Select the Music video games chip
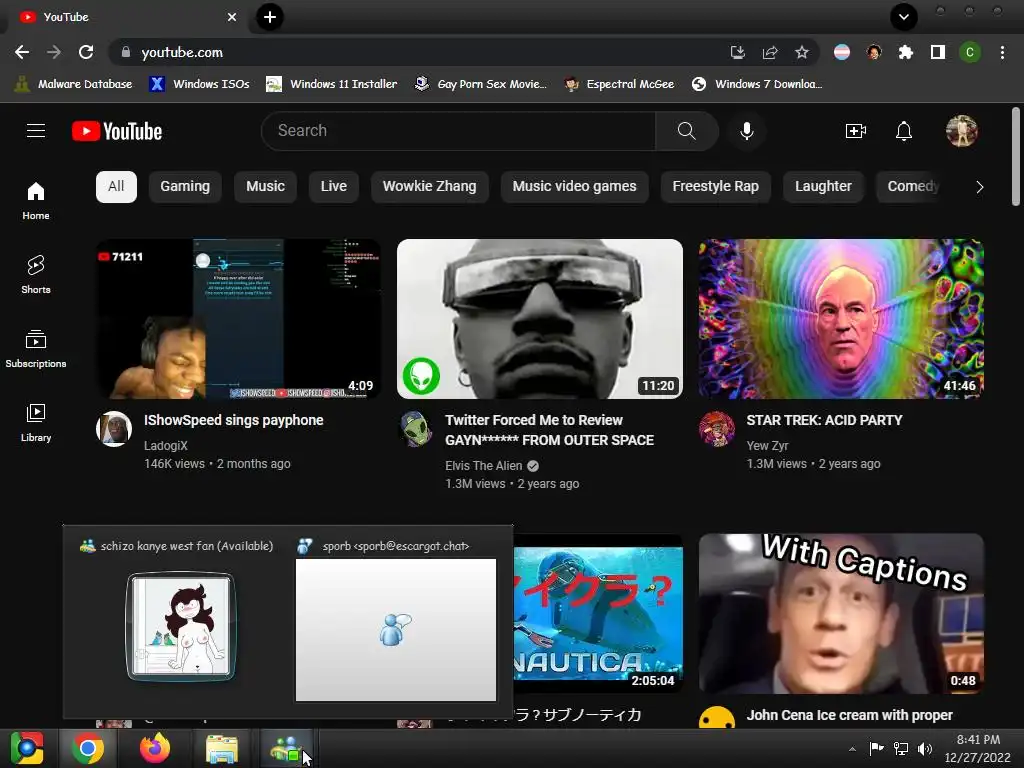 [574, 187]
